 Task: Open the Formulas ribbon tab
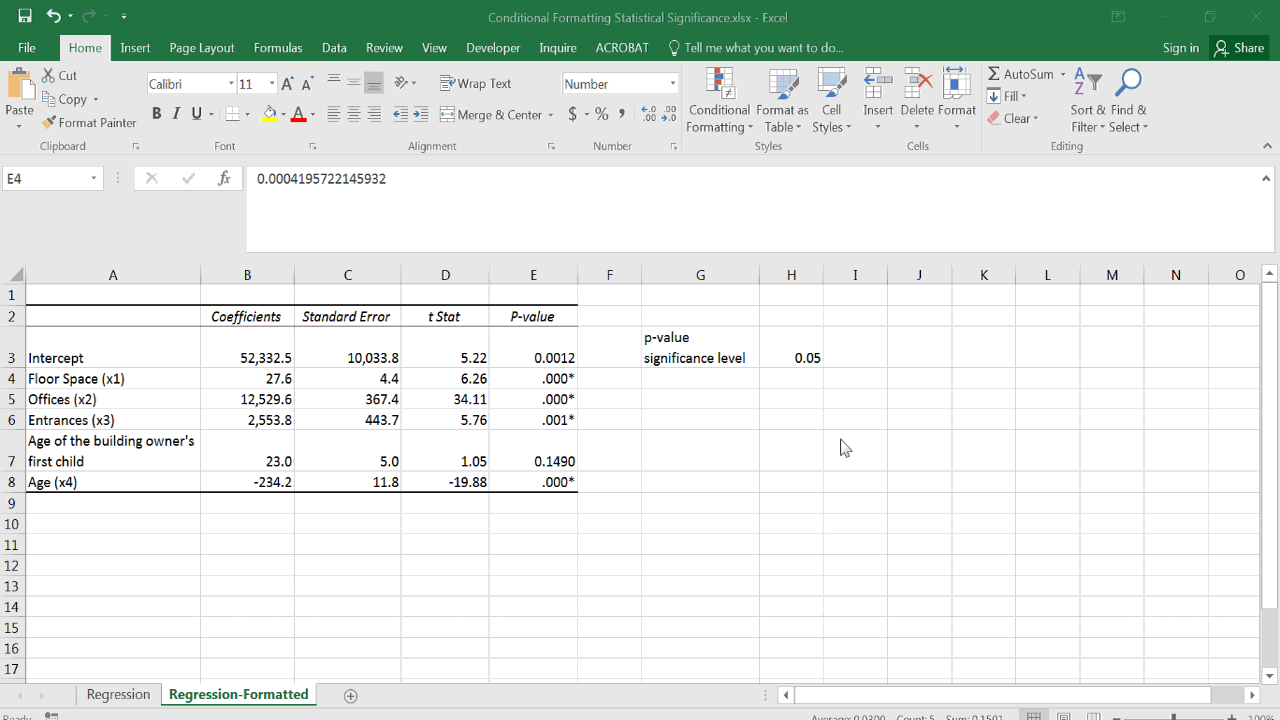coord(278,48)
